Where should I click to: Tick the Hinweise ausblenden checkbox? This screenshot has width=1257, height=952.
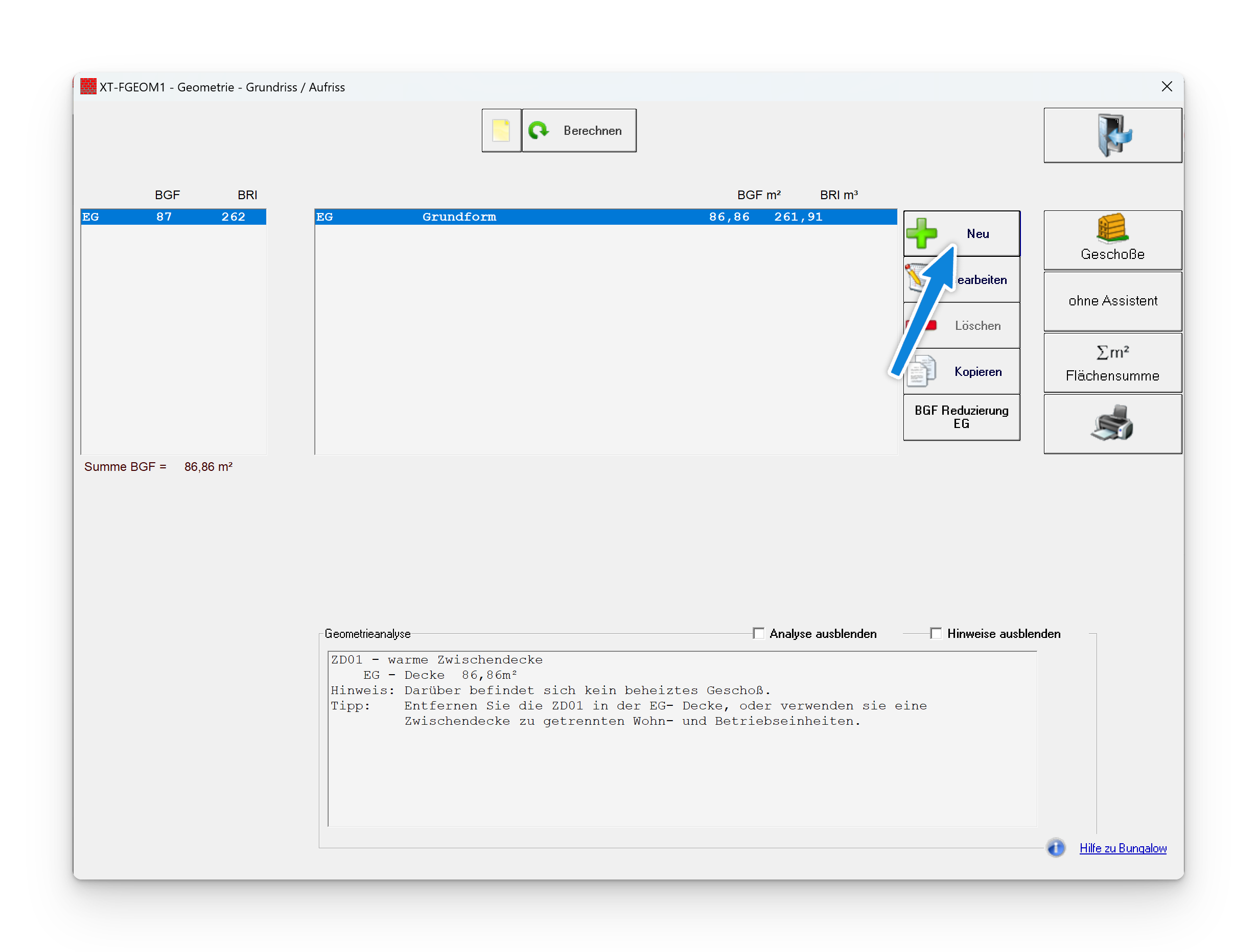[x=936, y=633]
